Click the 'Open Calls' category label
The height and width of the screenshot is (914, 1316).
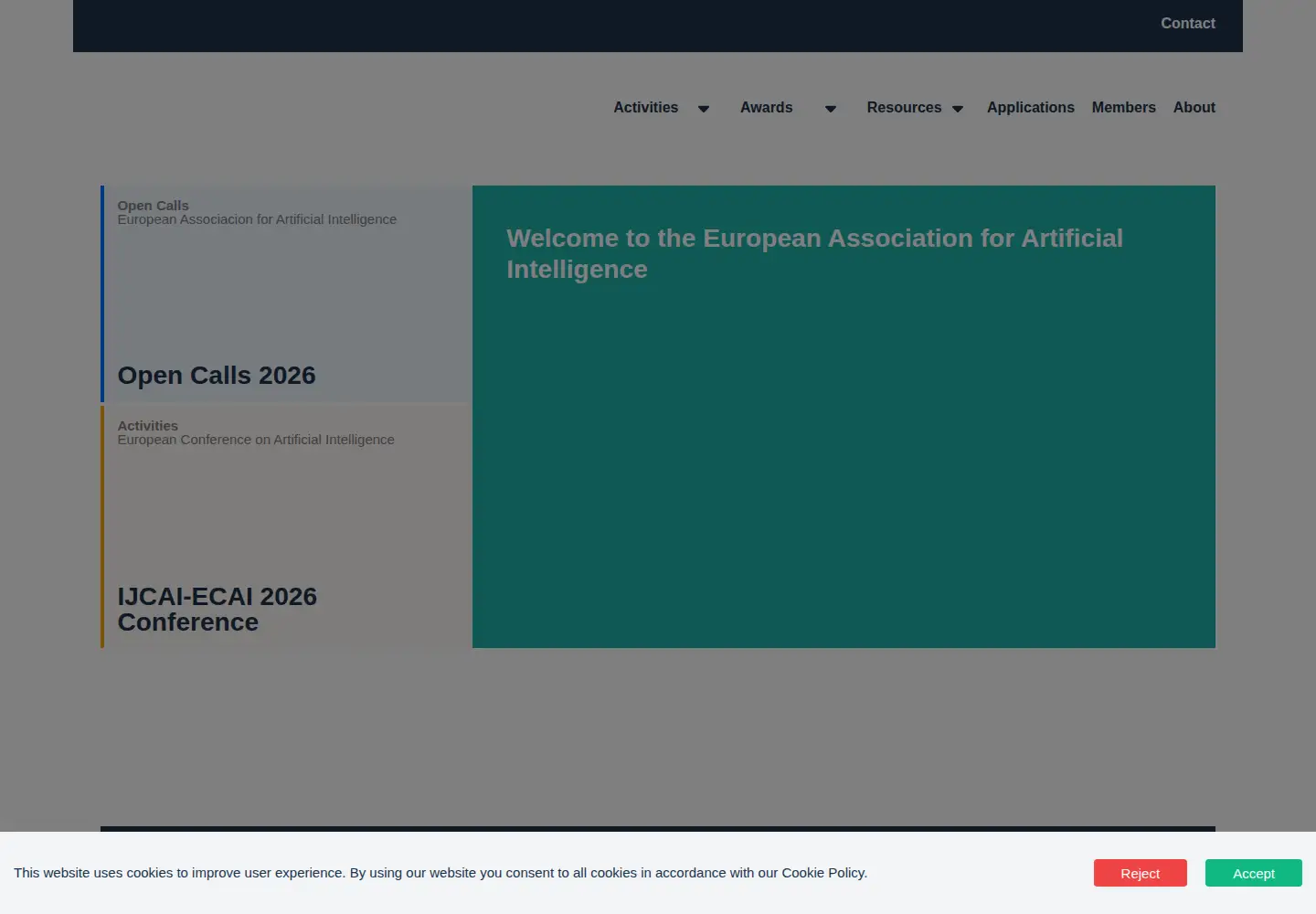153,206
